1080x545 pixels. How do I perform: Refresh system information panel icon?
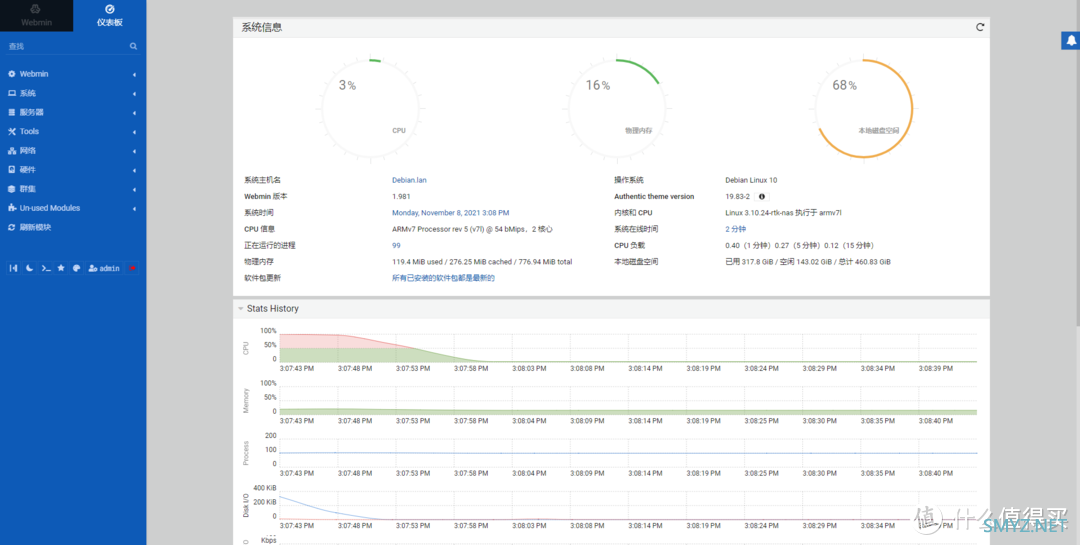980,27
